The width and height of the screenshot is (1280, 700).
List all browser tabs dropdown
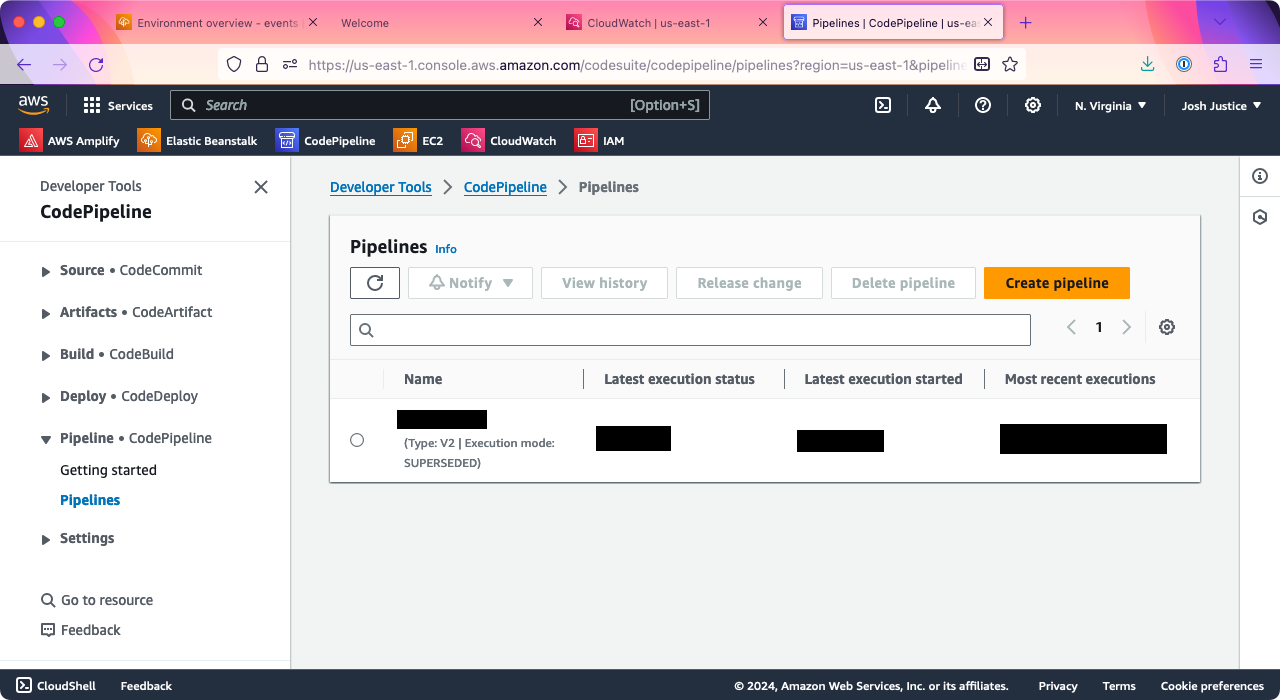point(1219,22)
